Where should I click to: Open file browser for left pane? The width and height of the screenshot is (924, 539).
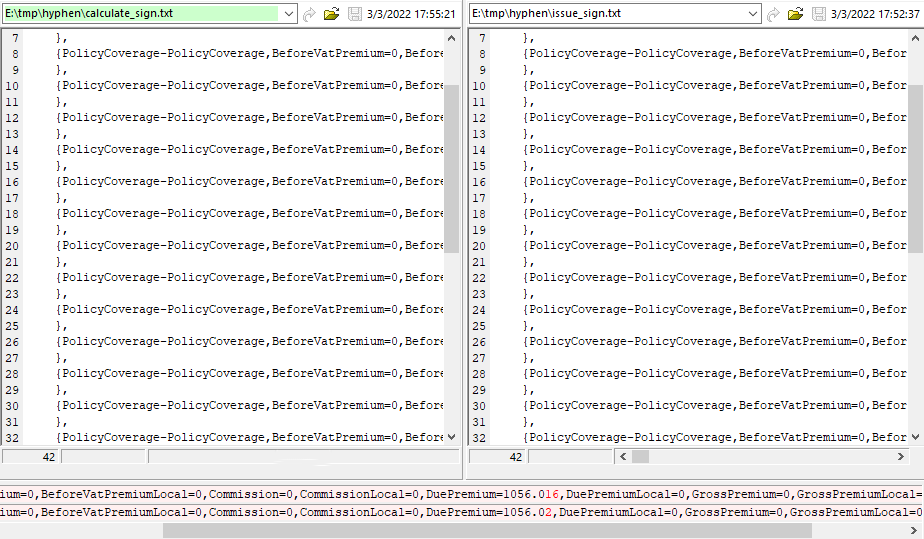click(x=332, y=14)
